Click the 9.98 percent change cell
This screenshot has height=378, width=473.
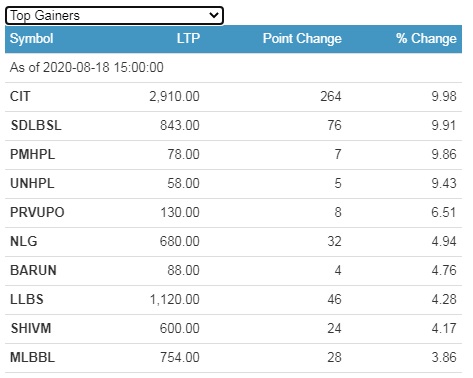[444, 97]
